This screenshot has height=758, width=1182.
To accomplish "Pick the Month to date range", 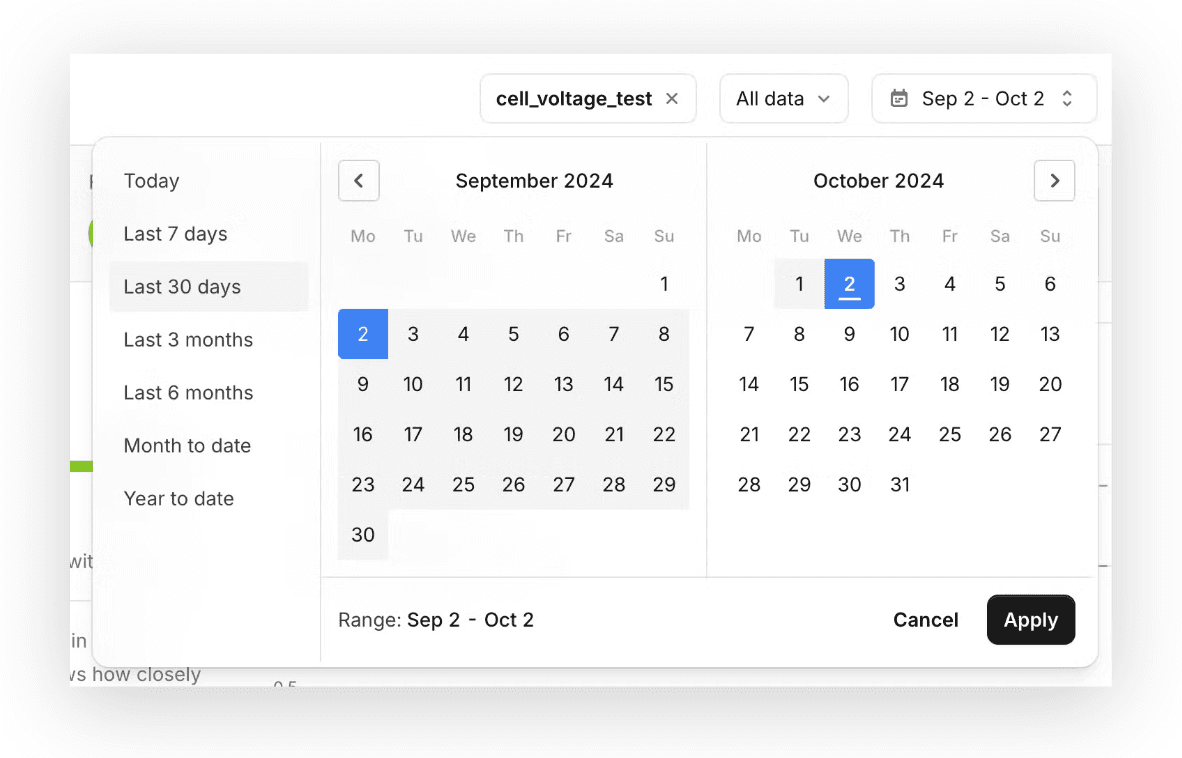I will click(x=187, y=446).
